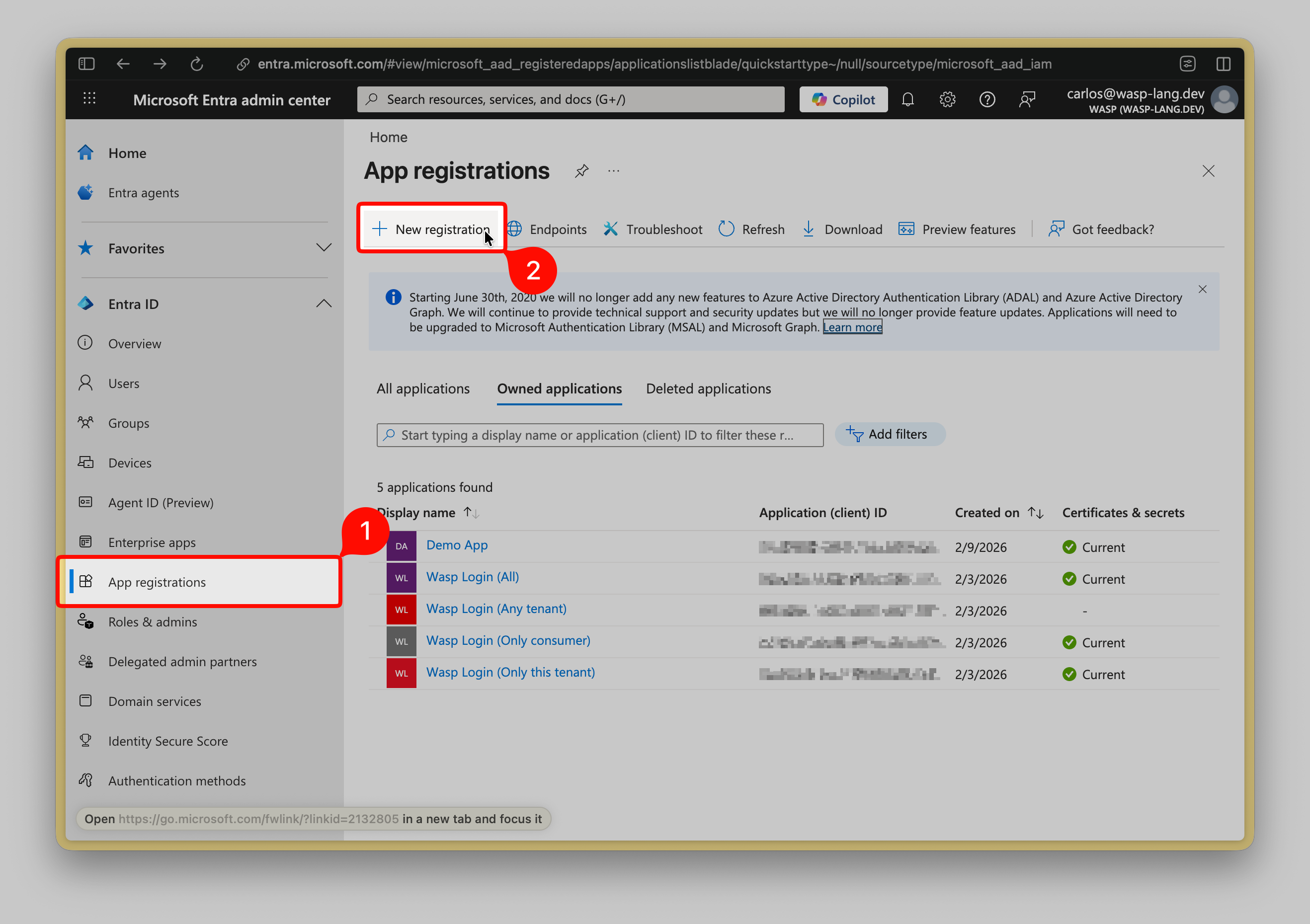This screenshot has height=924, width=1310.
Task: Click the display name filter field
Action: click(599, 435)
